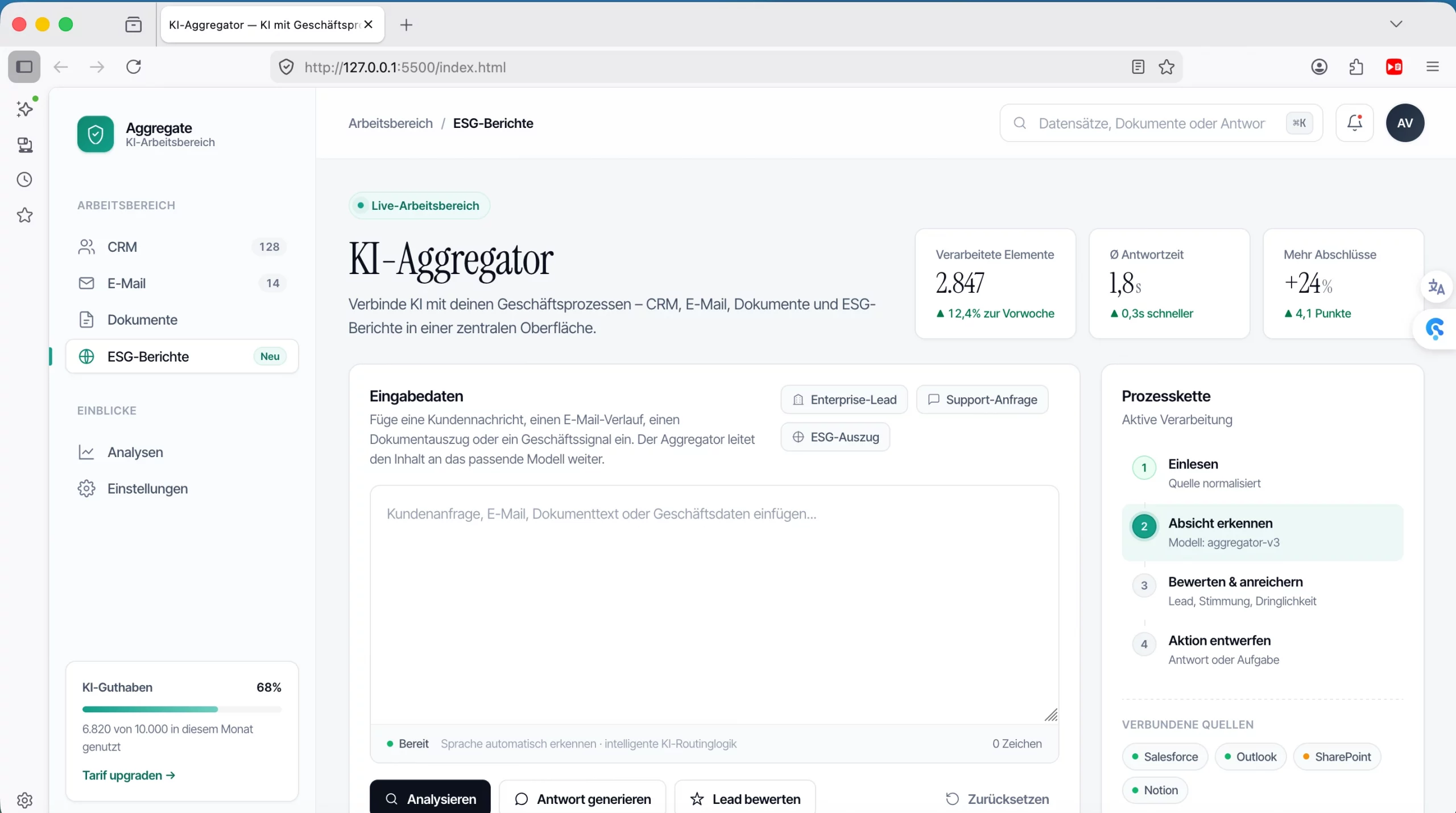The width and height of the screenshot is (1456, 813).
Task: Bookmark page with the star icon
Action: (x=1167, y=67)
